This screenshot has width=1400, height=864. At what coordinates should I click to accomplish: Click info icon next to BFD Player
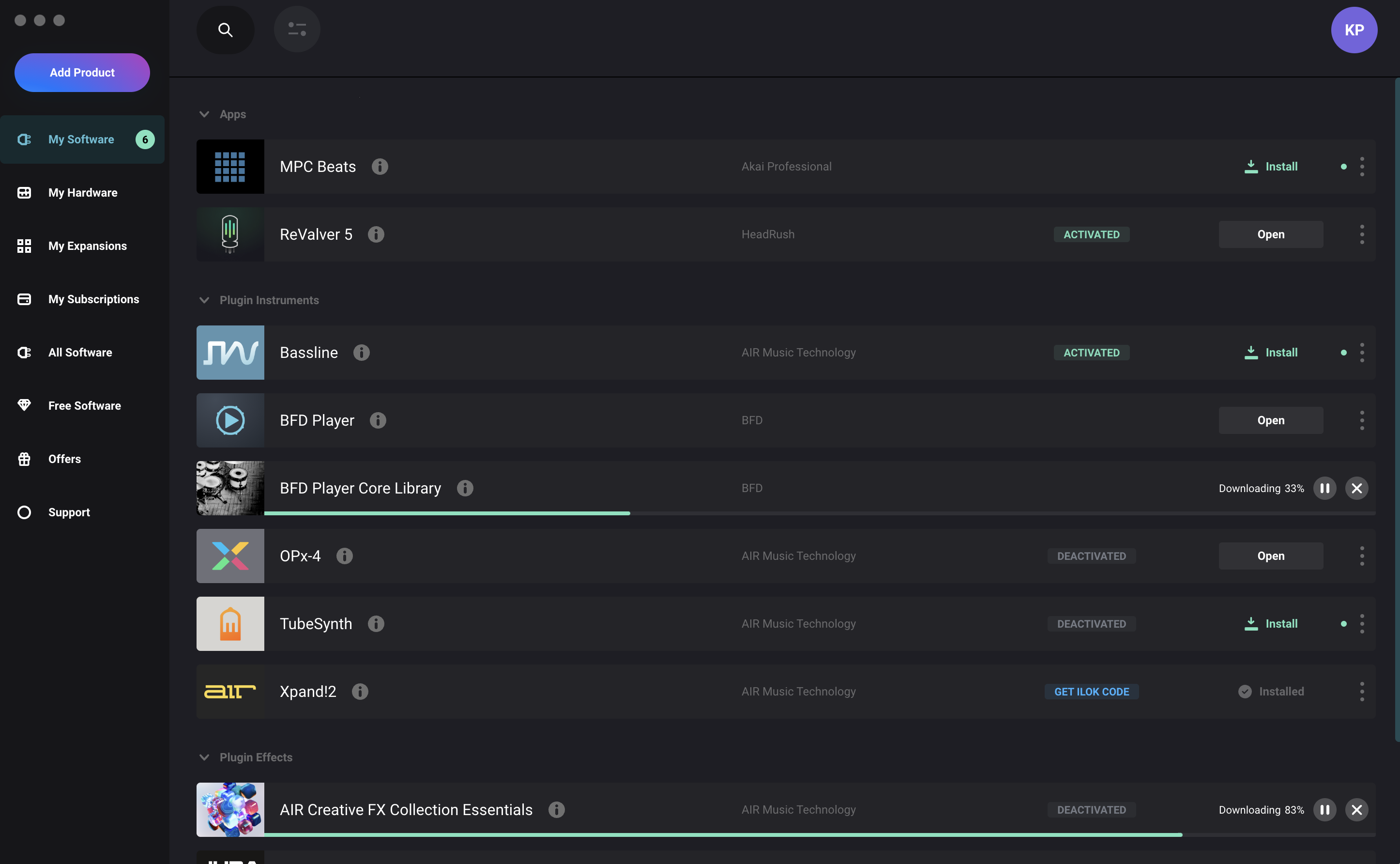tap(378, 420)
